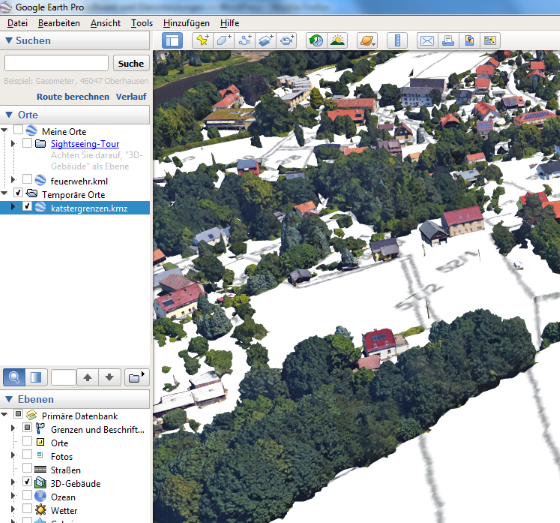Click the Suche button
This screenshot has width=560, height=523.
coord(131,63)
